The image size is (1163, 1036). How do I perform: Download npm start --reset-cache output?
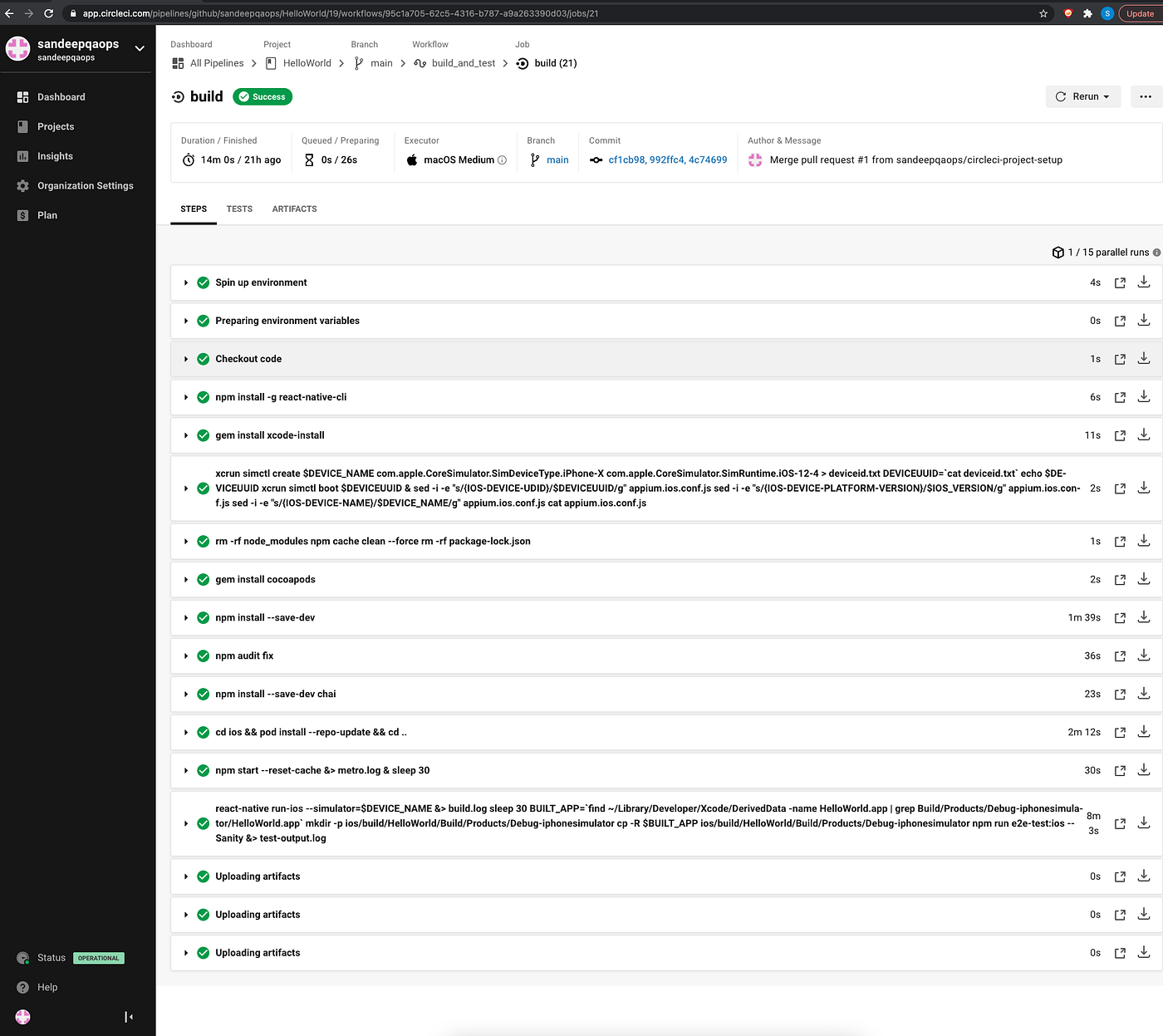pos(1144,770)
